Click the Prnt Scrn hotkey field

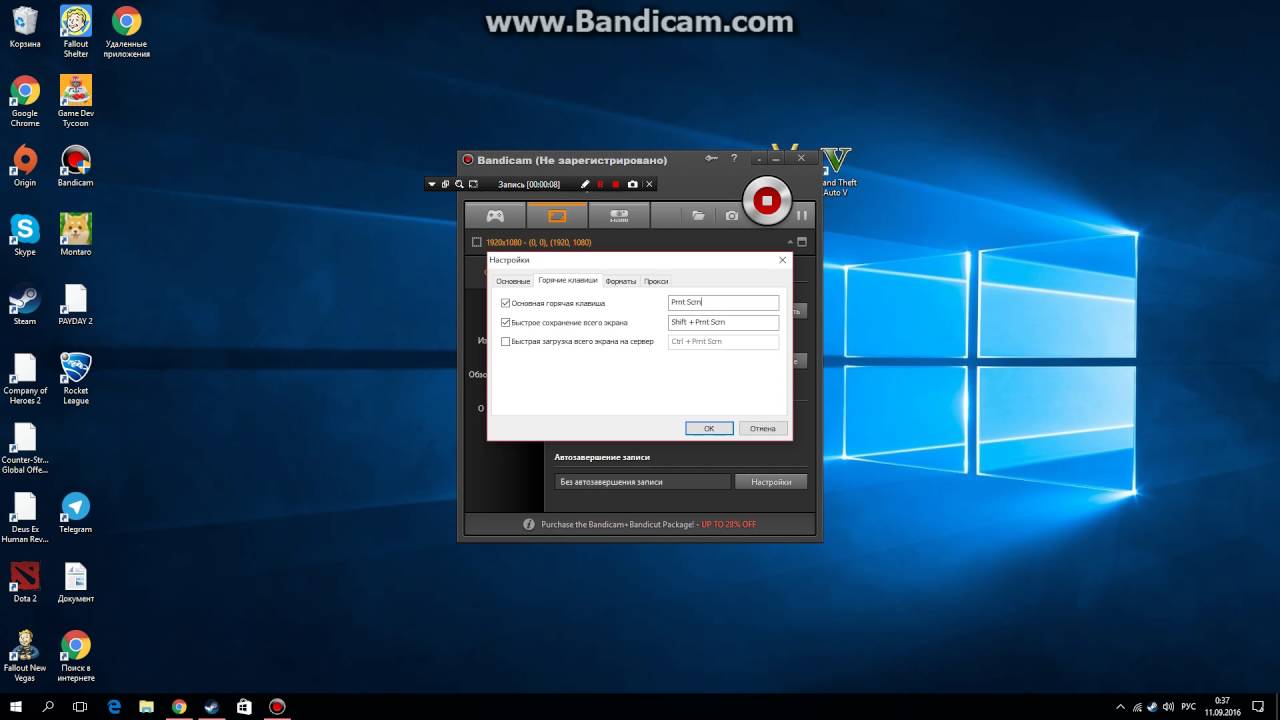tap(723, 303)
